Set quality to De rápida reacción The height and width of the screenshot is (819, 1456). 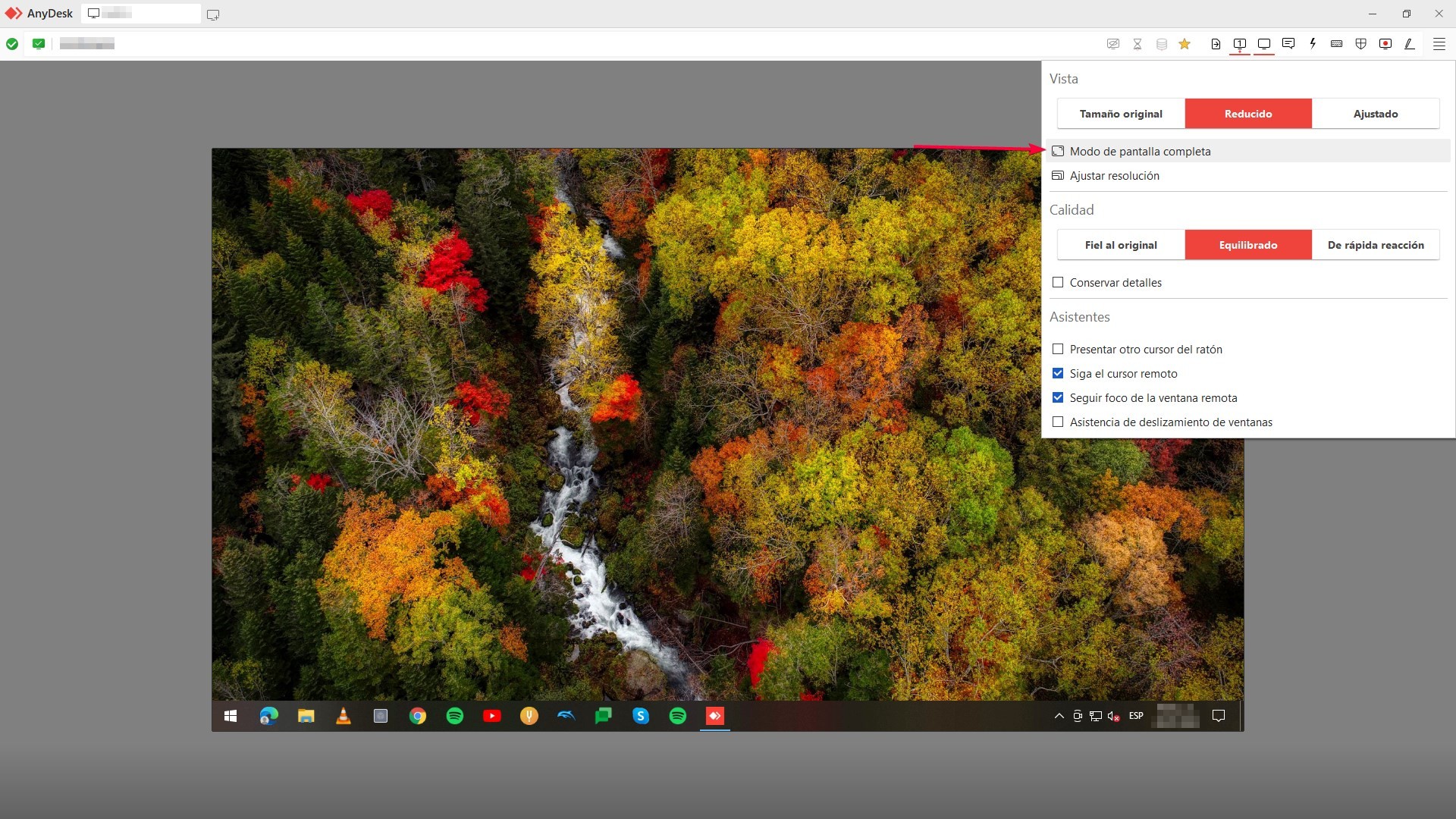tap(1376, 244)
